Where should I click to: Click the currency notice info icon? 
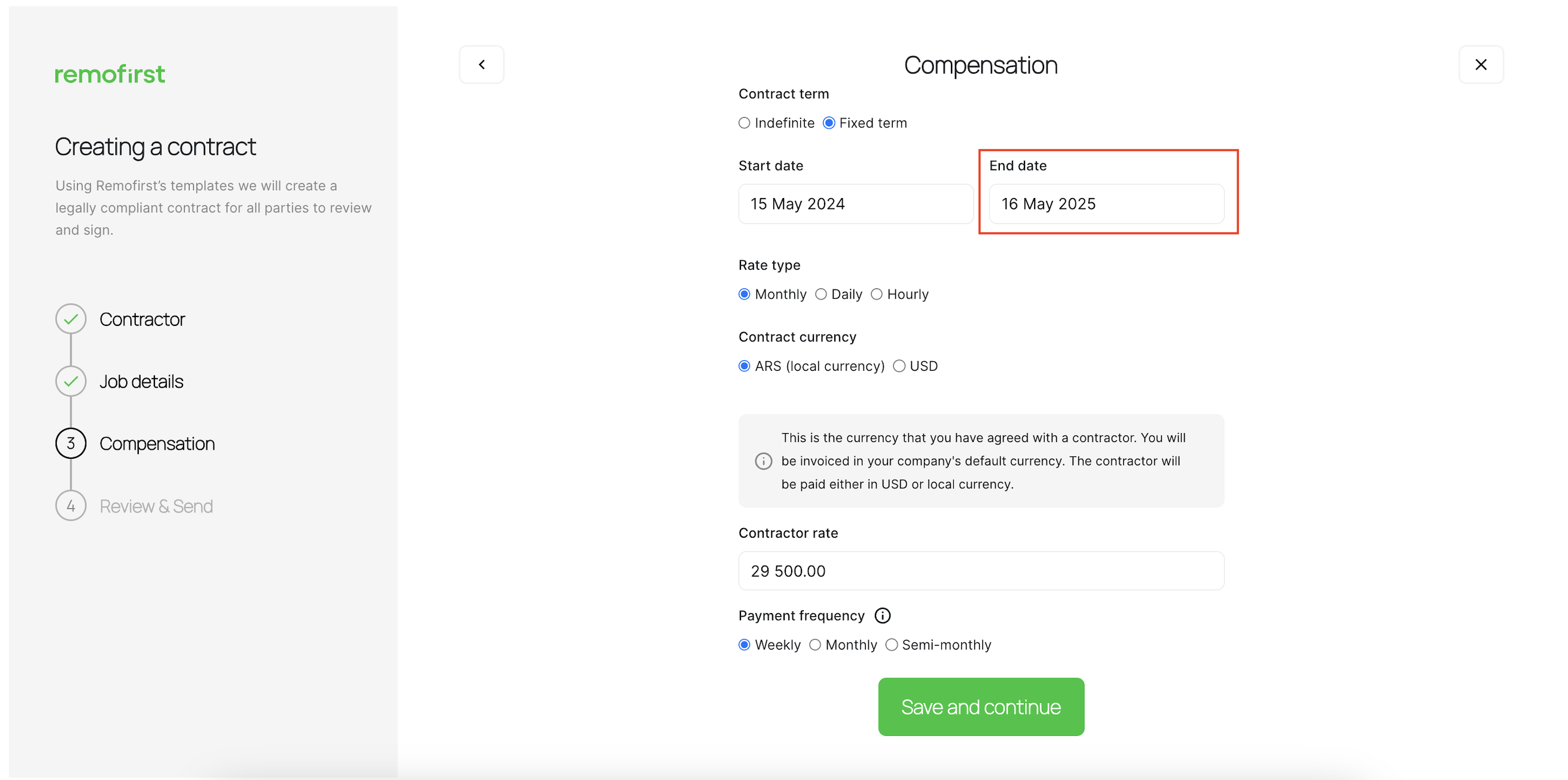tap(763, 461)
